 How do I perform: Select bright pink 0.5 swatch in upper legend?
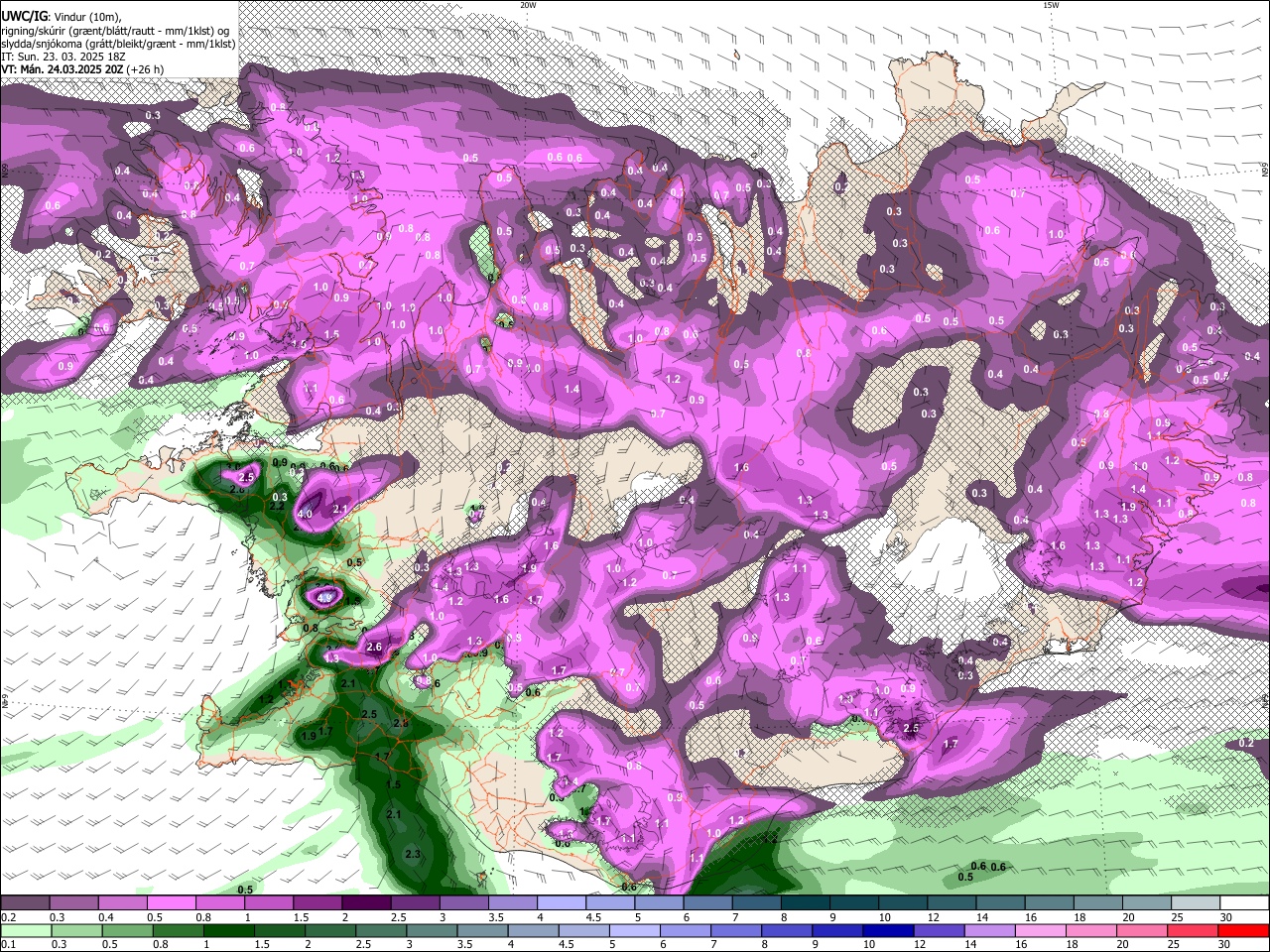coord(171,903)
